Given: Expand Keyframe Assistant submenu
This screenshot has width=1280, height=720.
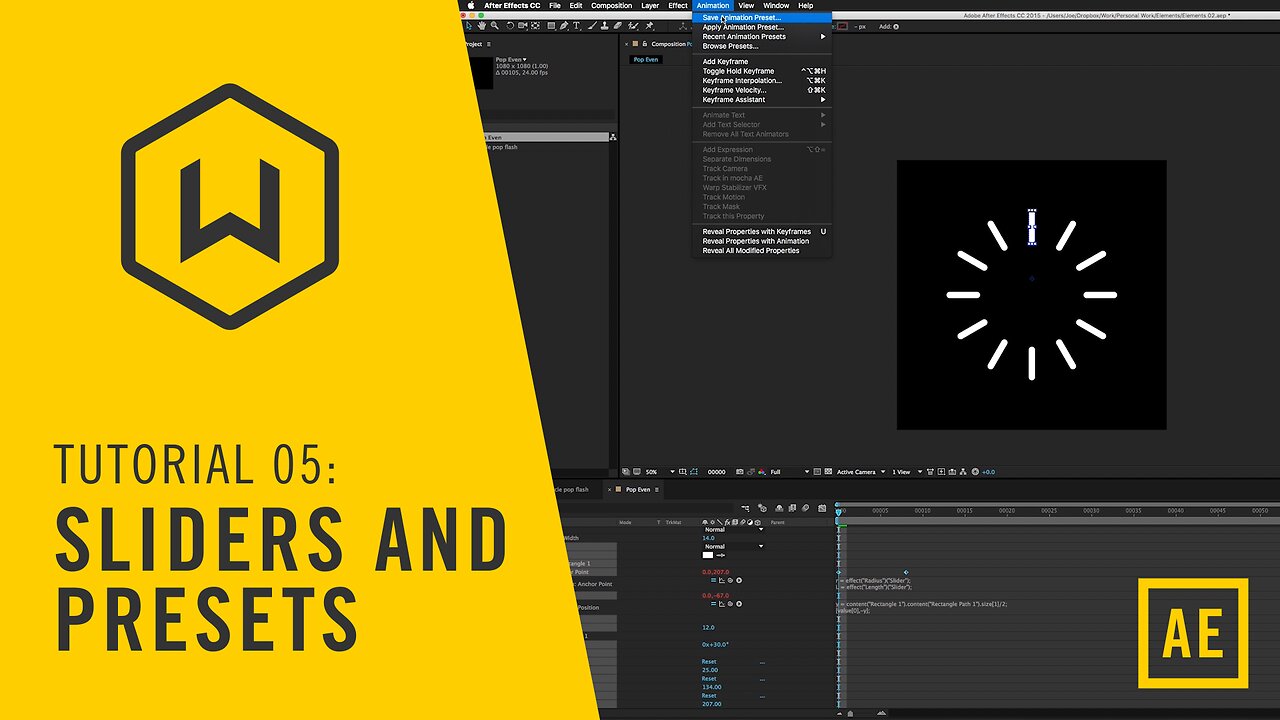Looking at the screenshot, I should (x=762, y=100).
